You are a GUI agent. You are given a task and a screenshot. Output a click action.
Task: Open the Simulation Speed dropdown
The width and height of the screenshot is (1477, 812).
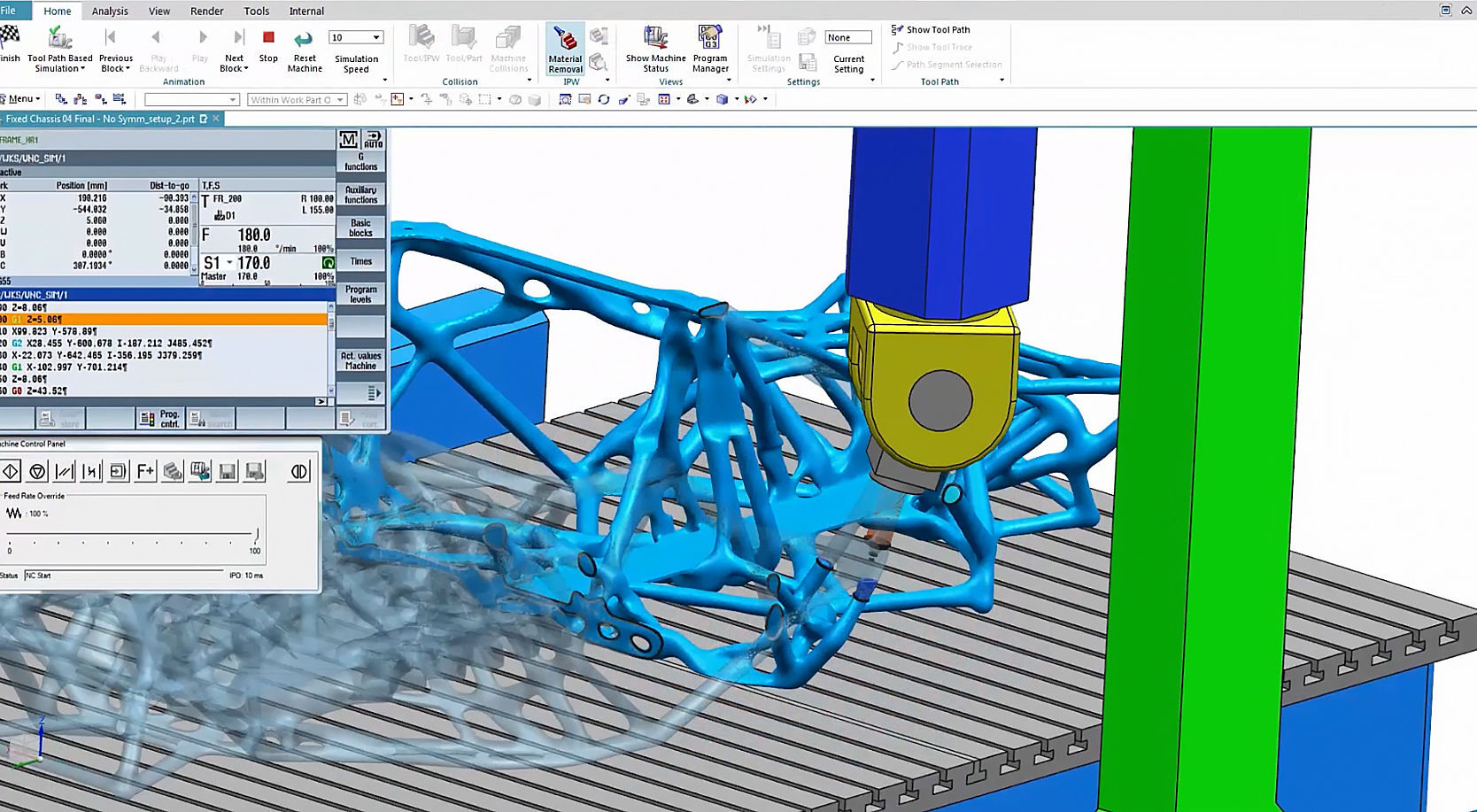(x=376, y=37)
